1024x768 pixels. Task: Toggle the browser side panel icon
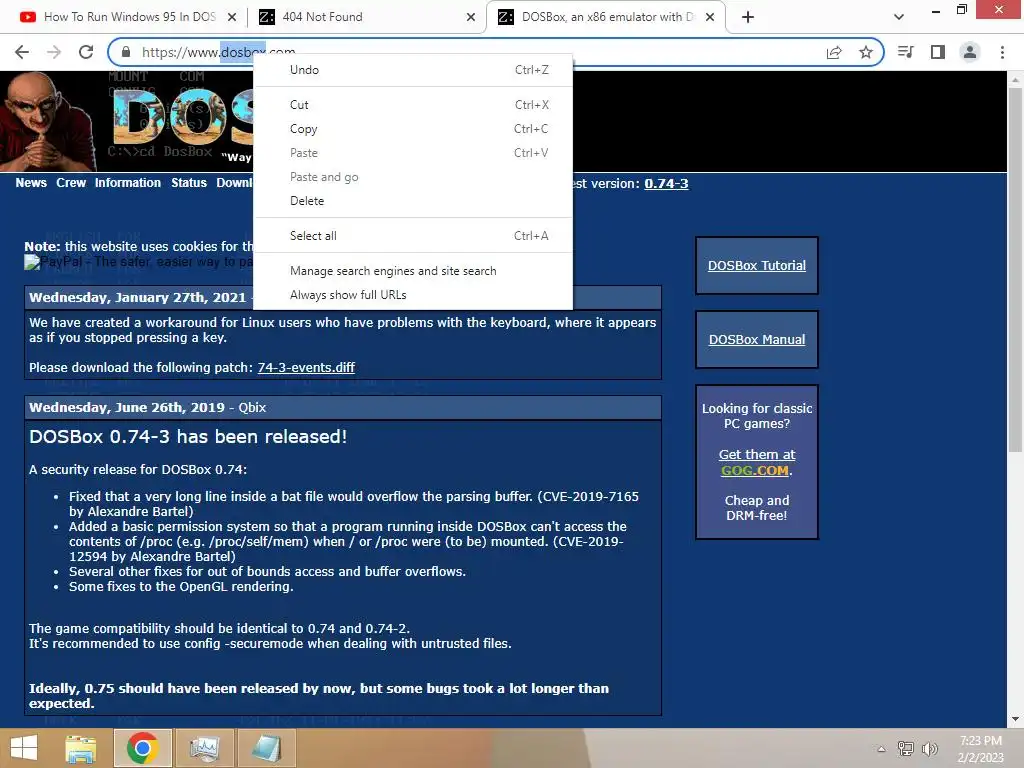pos(938,52)
